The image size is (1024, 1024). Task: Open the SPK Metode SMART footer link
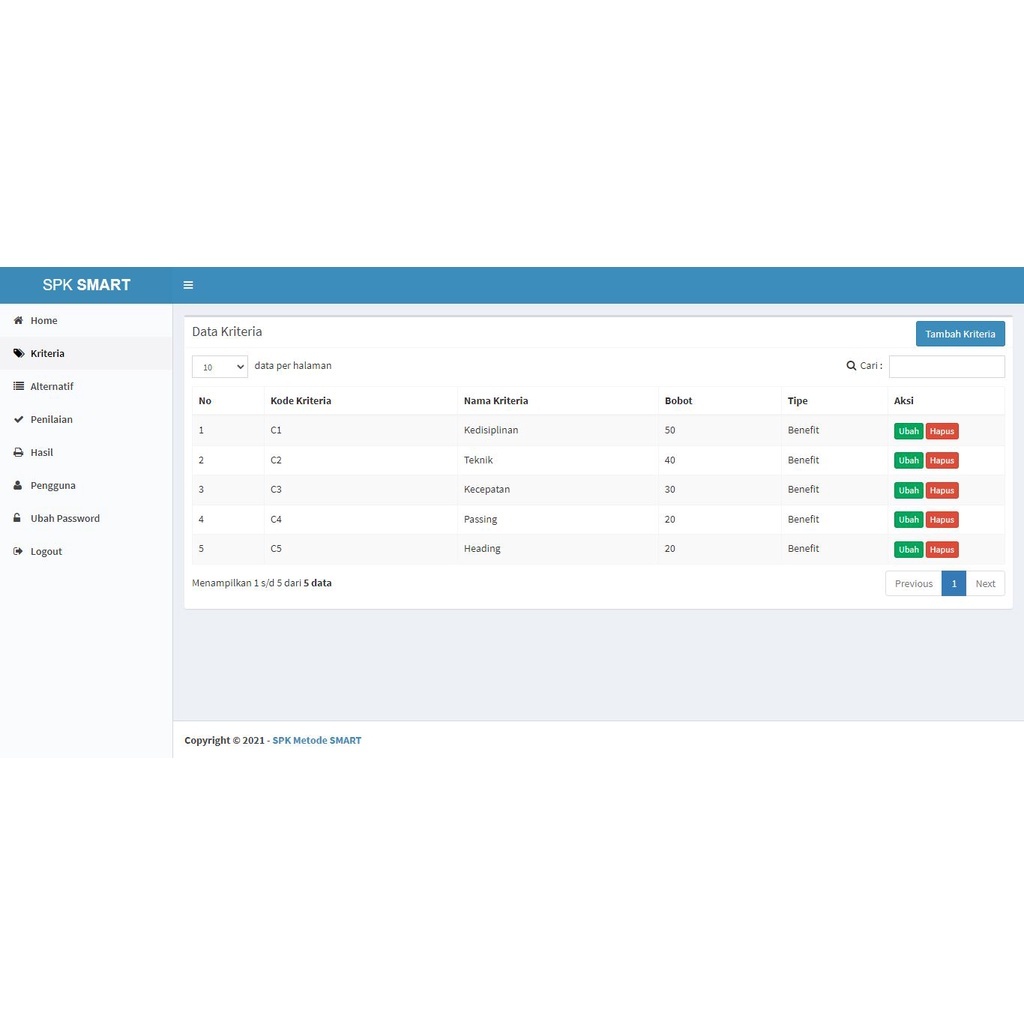click(316, 741)
